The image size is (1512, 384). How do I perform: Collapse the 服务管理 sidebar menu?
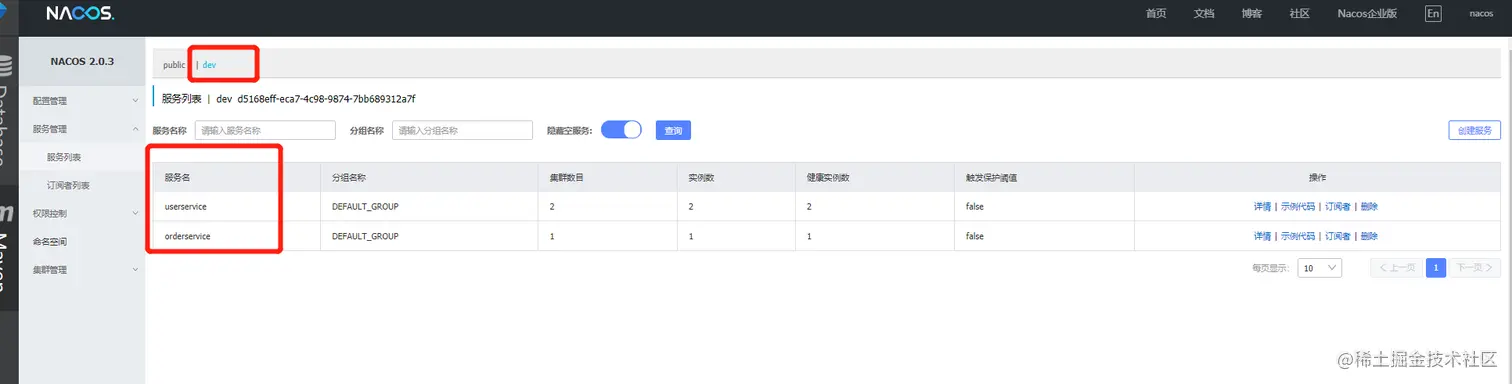82,129
